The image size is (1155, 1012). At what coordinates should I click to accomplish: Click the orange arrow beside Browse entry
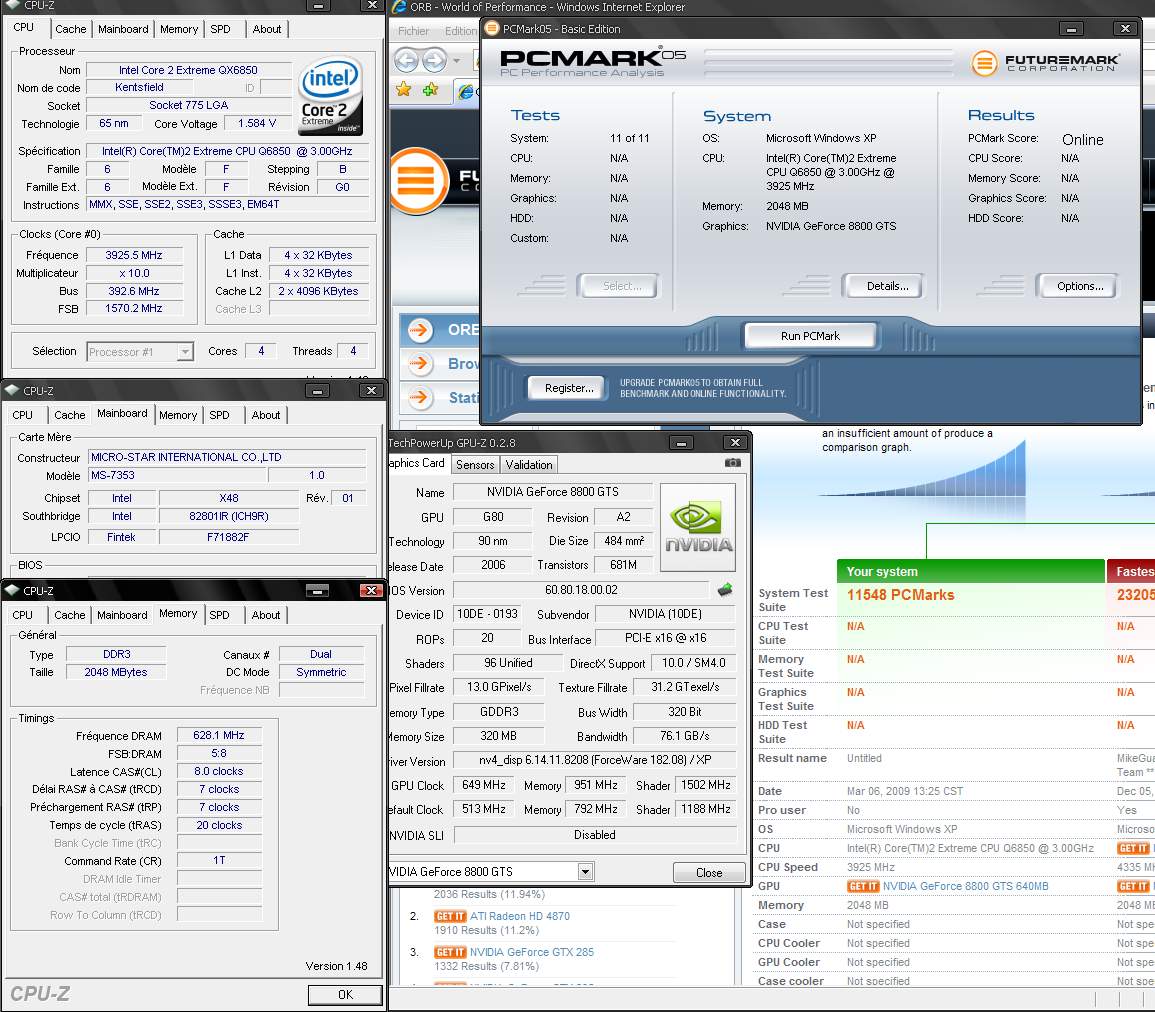pyautogui.click(x=420, y=363)
